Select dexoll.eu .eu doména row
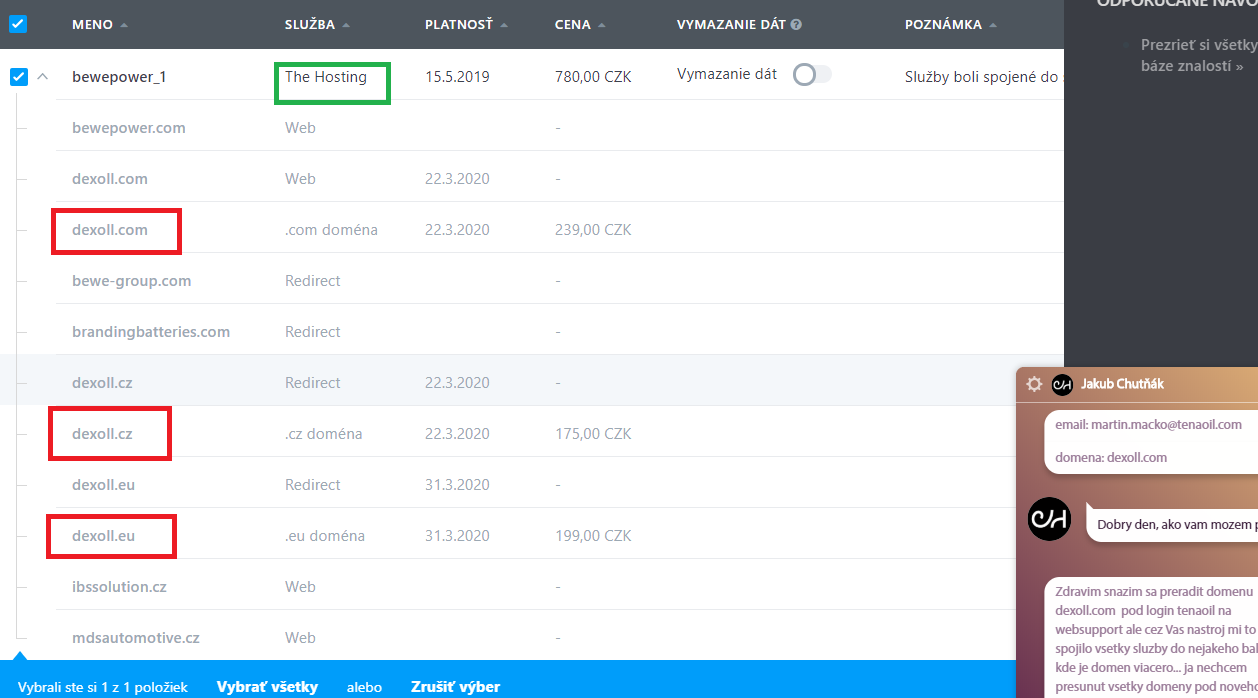 (103, 536)
